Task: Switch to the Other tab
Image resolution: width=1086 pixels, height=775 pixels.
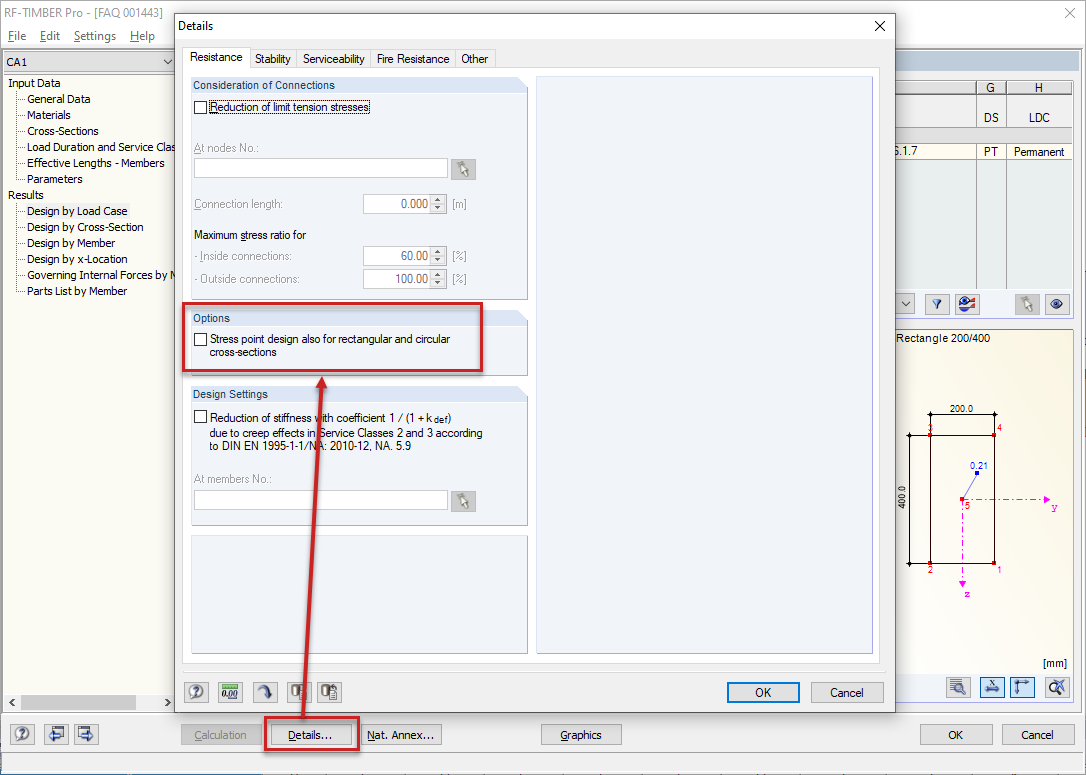Action: click(474, 59)
